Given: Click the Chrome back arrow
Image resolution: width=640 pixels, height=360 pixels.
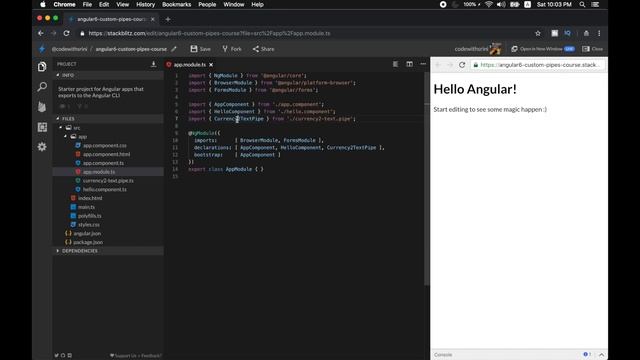Looking at the screenshot, I should tap(40, 33).
